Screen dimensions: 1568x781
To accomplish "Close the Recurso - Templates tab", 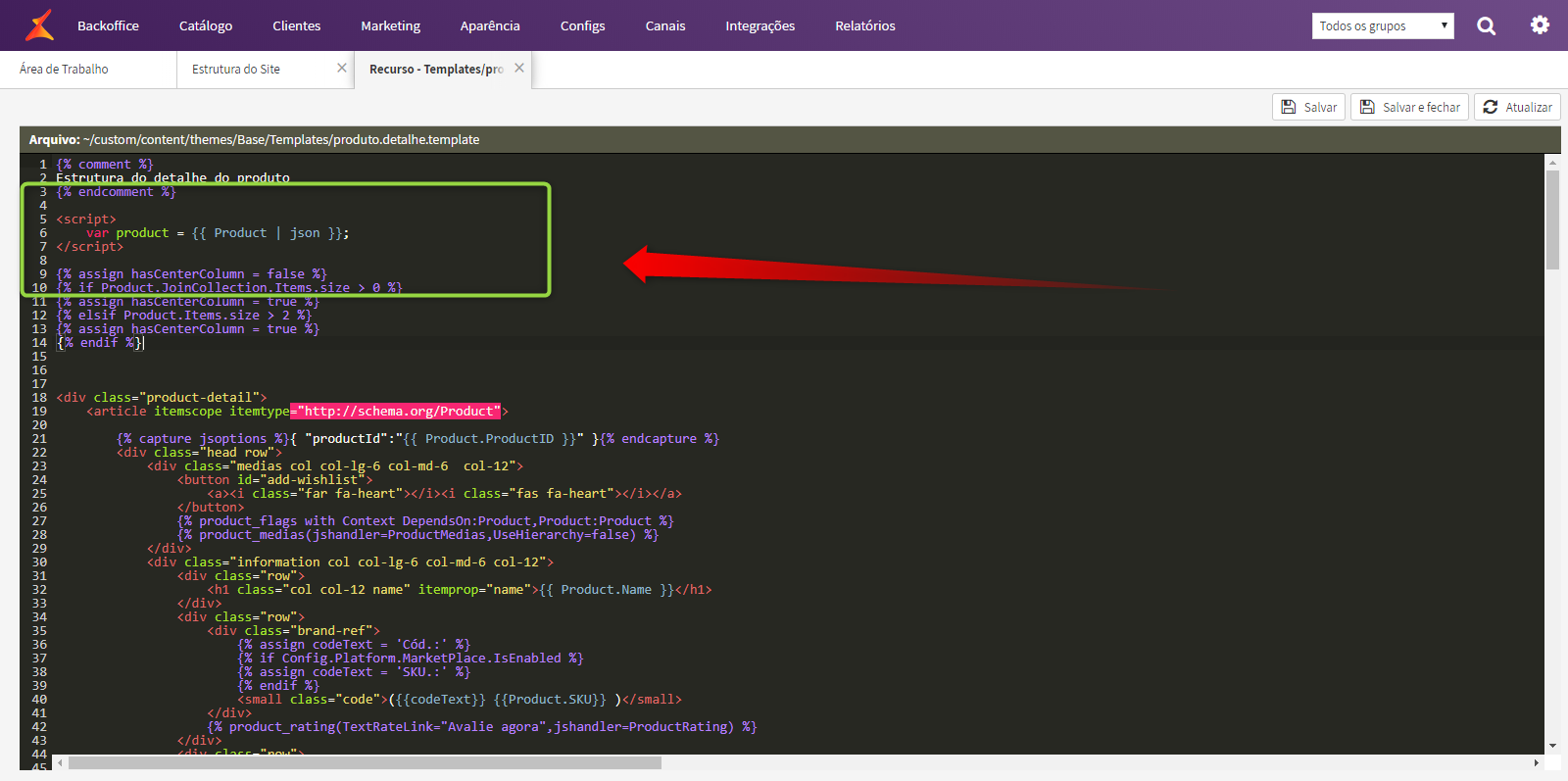I will click(519, 68).
